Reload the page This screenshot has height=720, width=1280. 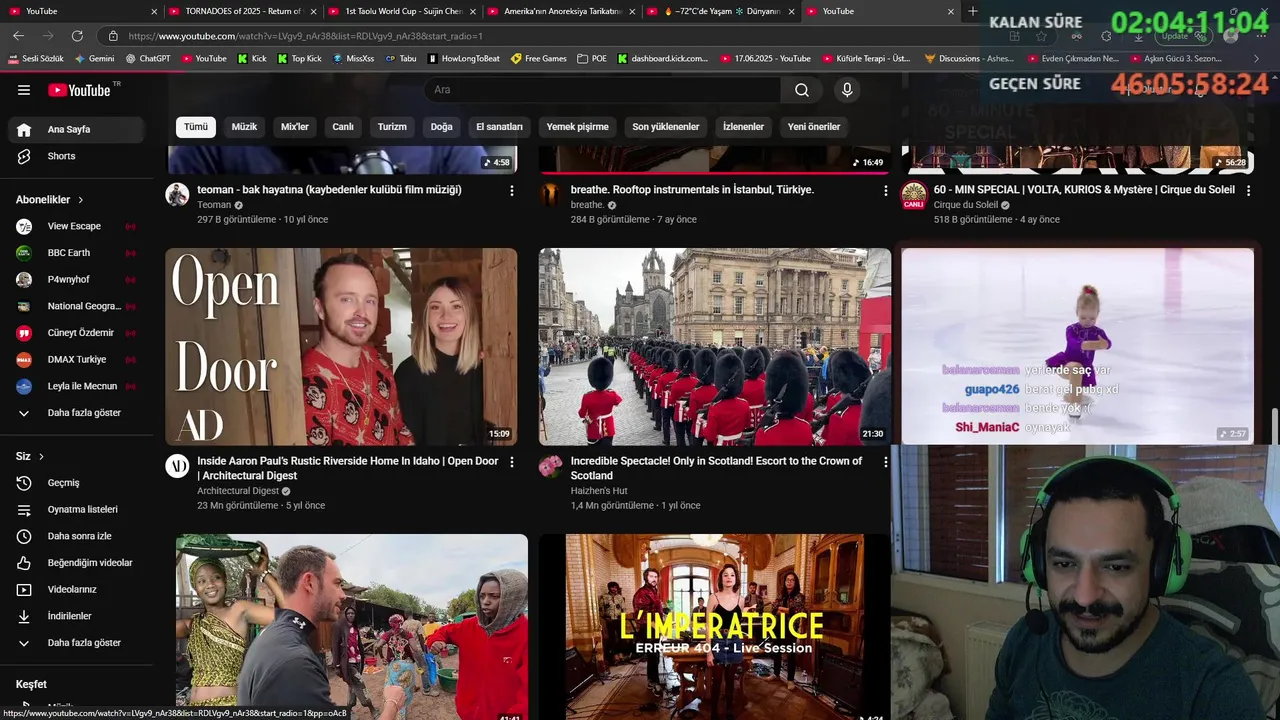coord(77,36)
